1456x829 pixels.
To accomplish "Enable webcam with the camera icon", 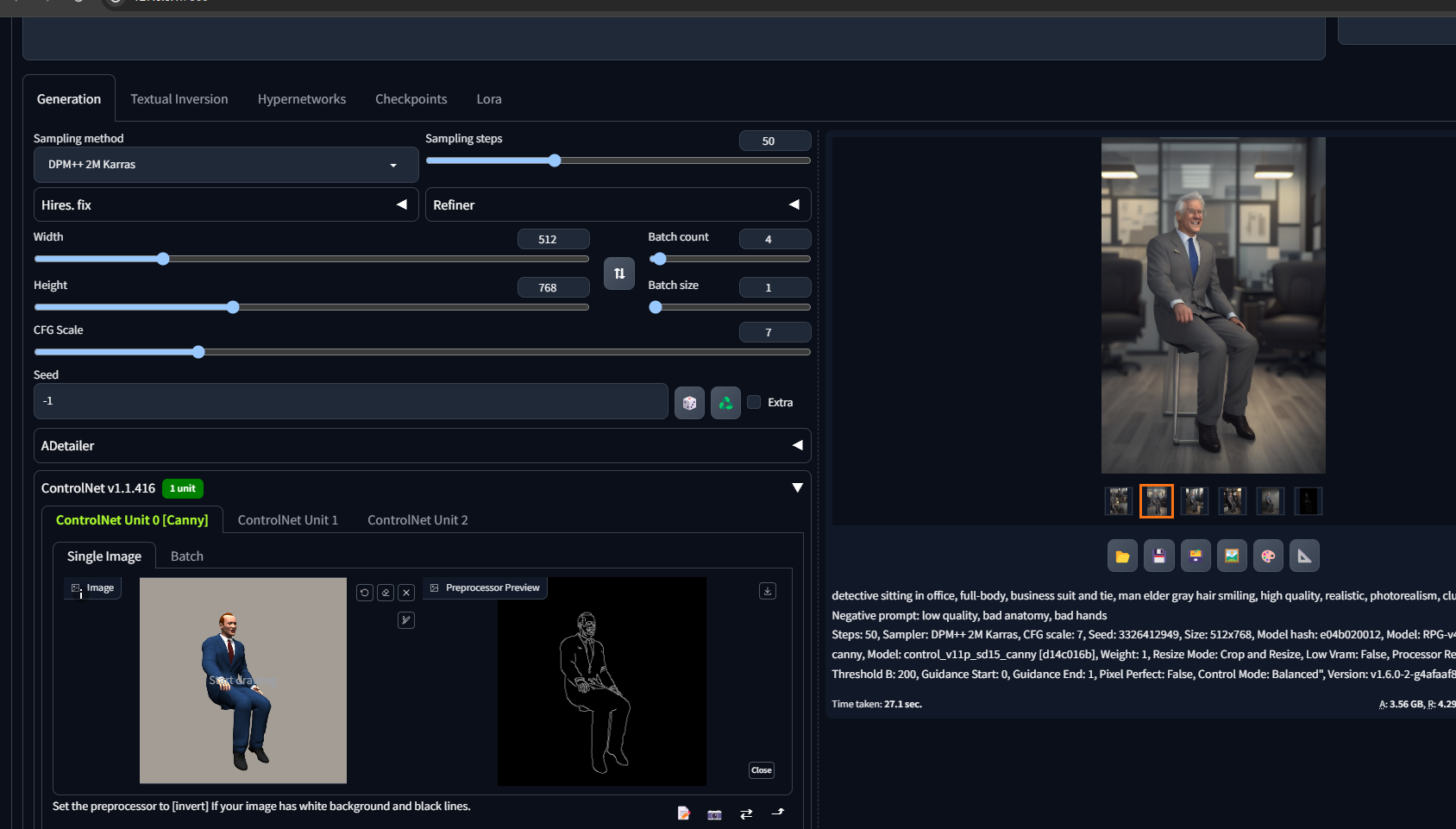I will pyautogui.click(x=714, y=813).
